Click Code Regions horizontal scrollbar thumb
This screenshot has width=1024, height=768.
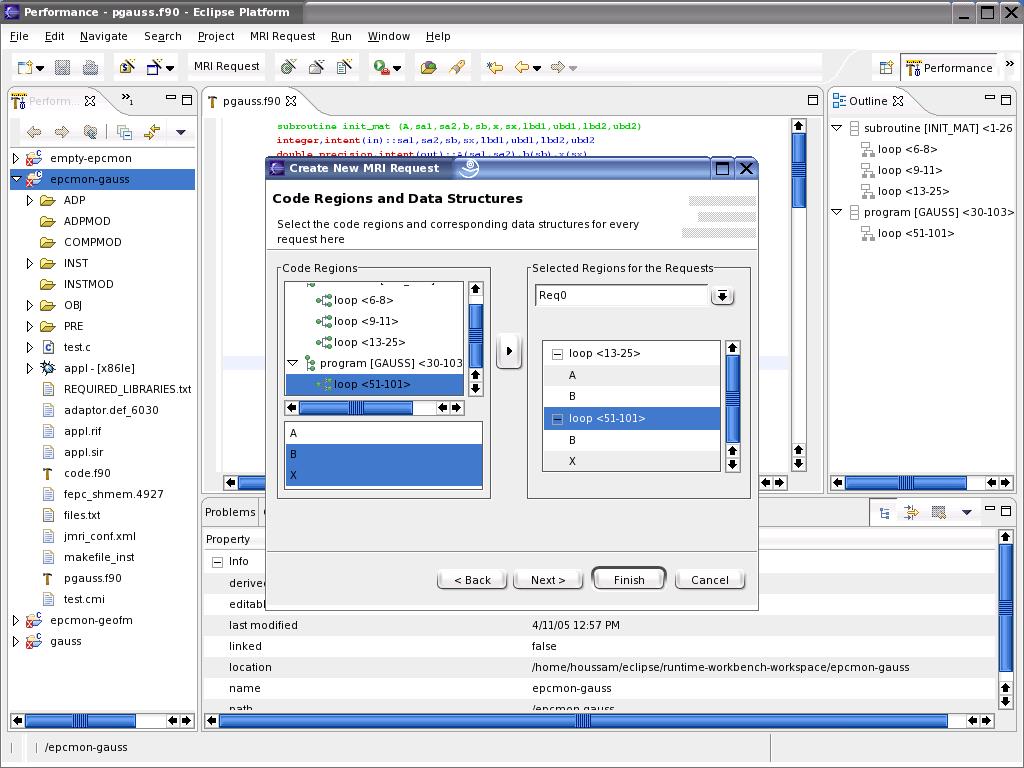pos(355,408)
